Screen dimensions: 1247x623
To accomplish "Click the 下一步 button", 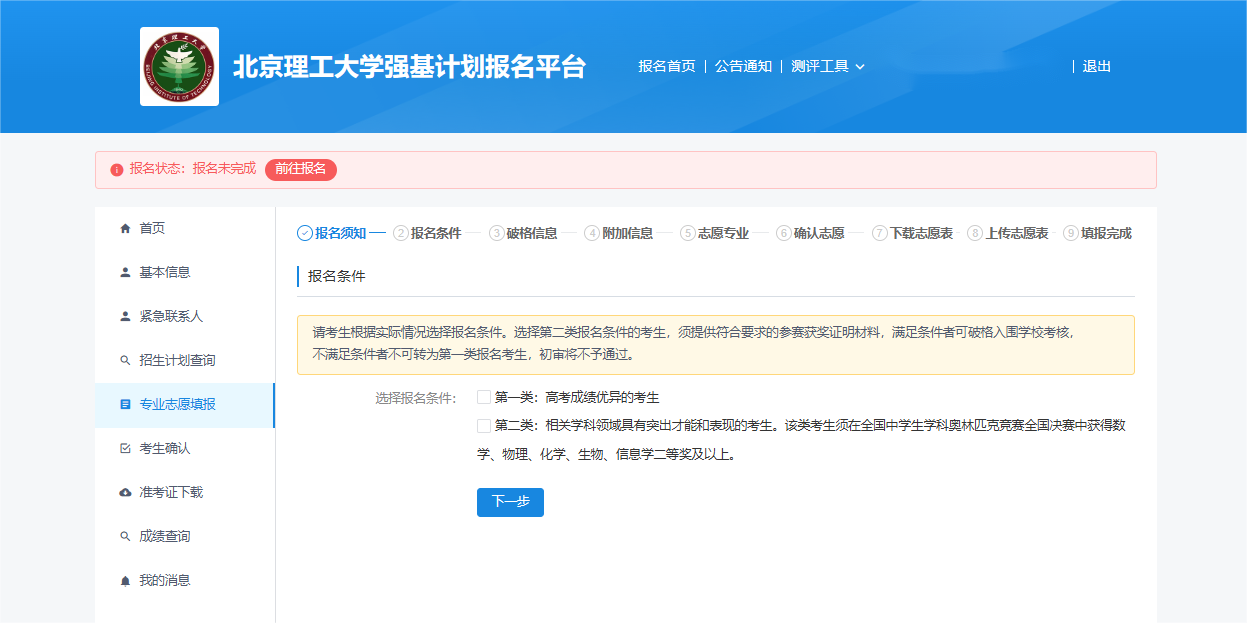I will [510, 502].
